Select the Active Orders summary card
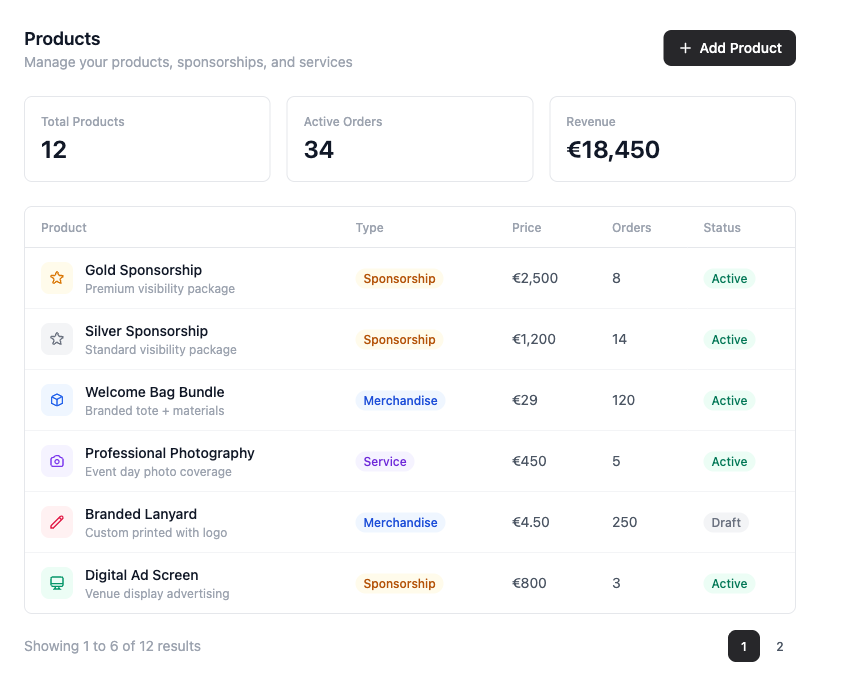Image resolution: width=860 pixels, height=686 pixels. (x=409, y=139)
